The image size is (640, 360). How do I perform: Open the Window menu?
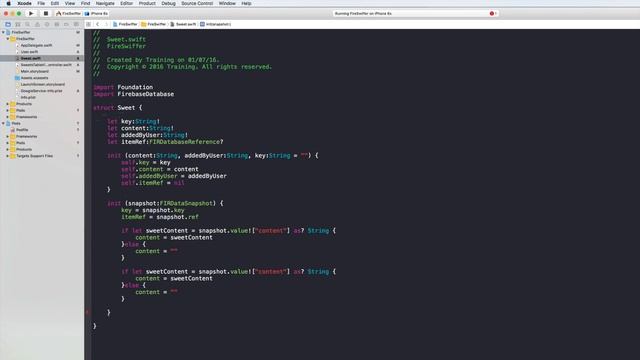(227, 3)
